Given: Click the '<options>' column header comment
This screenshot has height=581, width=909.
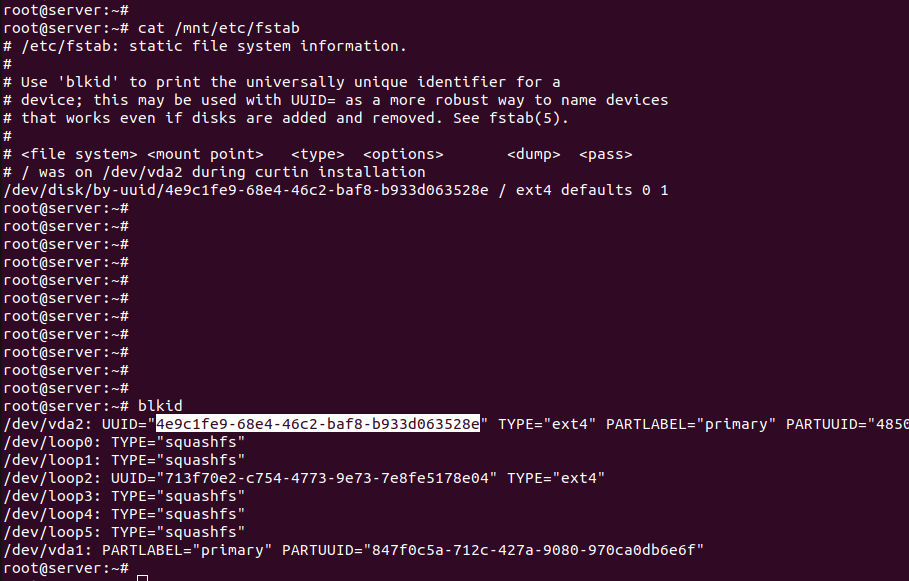Looking at the screenshot, I should [403, 154].
